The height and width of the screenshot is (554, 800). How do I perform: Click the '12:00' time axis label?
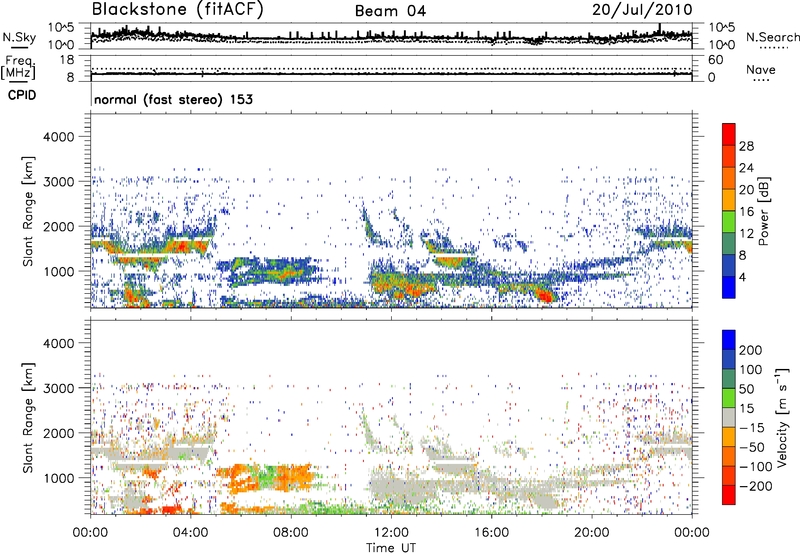(x=391, y=533)
